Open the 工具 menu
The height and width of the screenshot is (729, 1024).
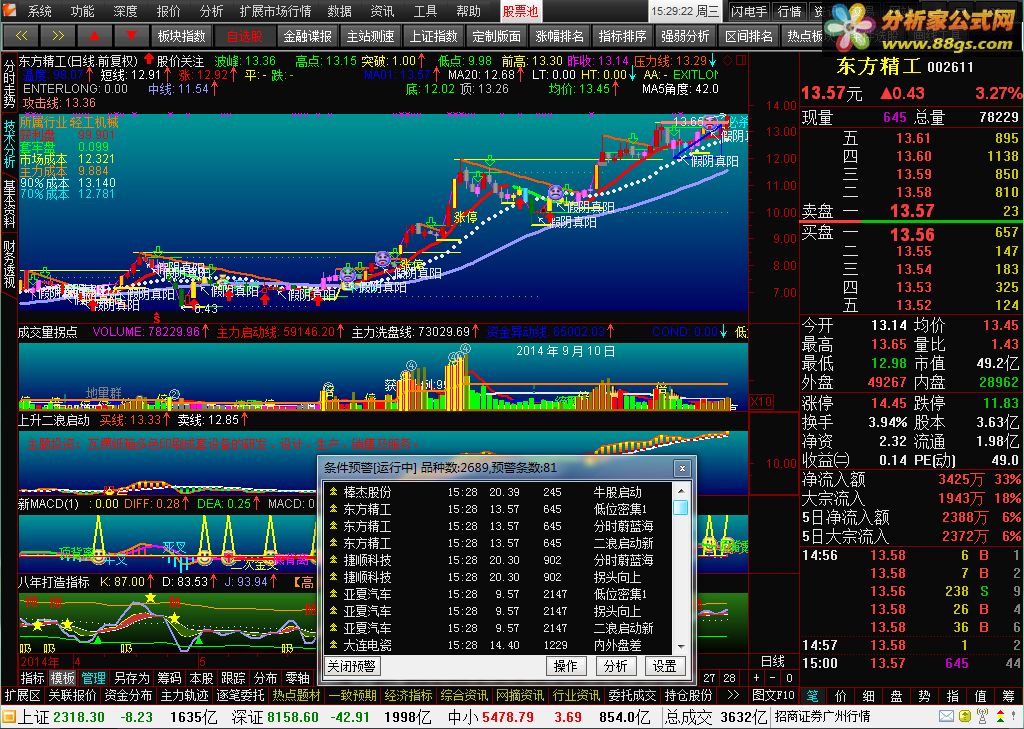pyautogui.click(x=425, y=11)
